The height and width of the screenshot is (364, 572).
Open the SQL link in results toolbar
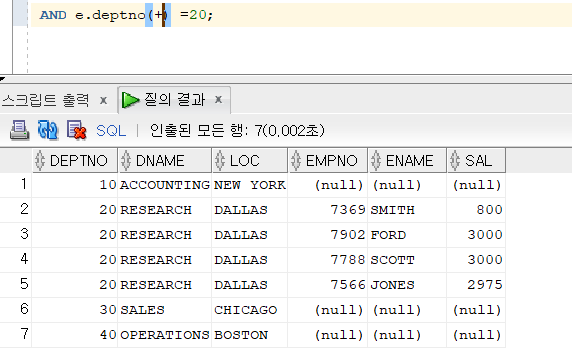(111, 131)
